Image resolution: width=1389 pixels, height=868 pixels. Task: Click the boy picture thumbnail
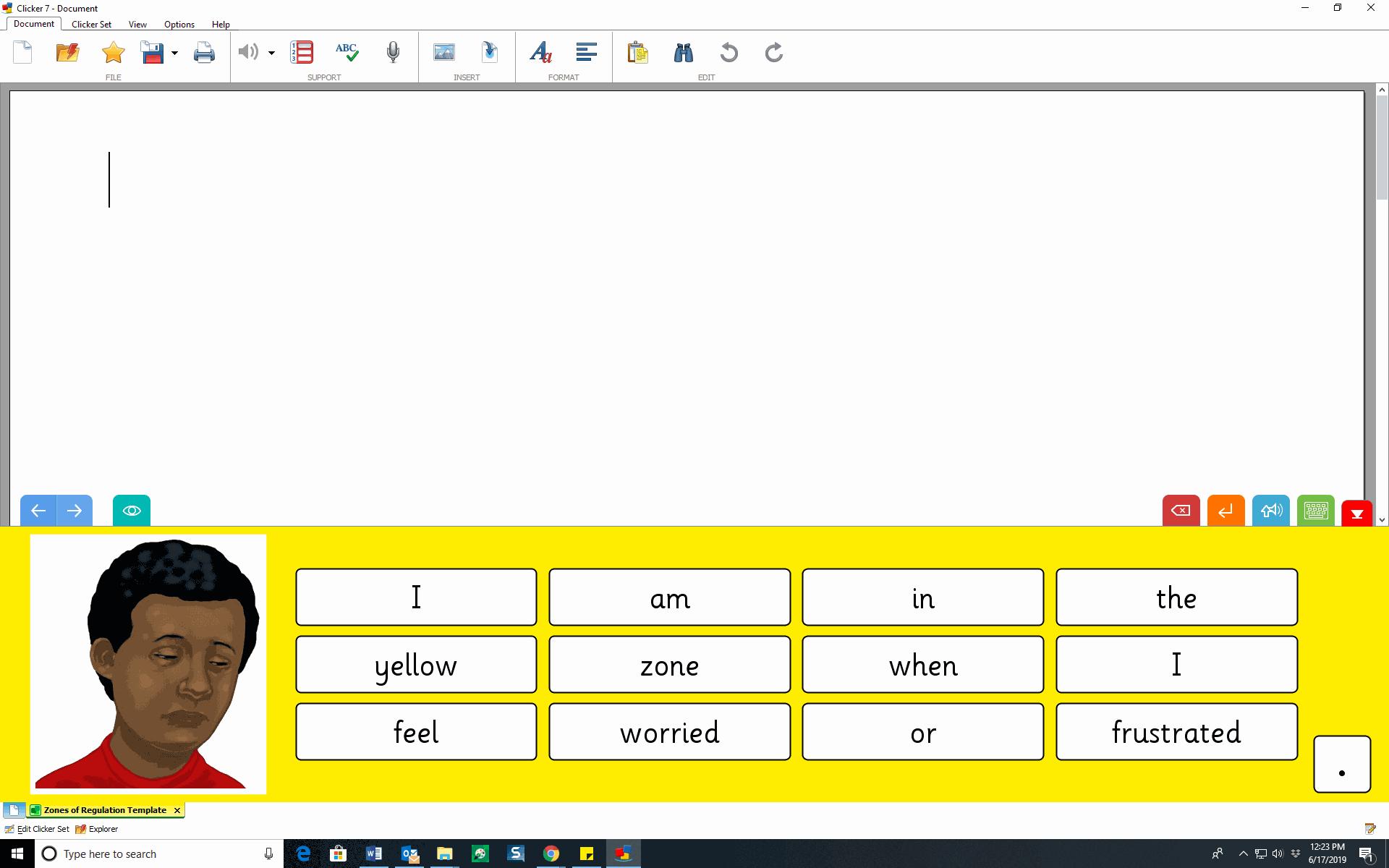click(x=148, y=664)
